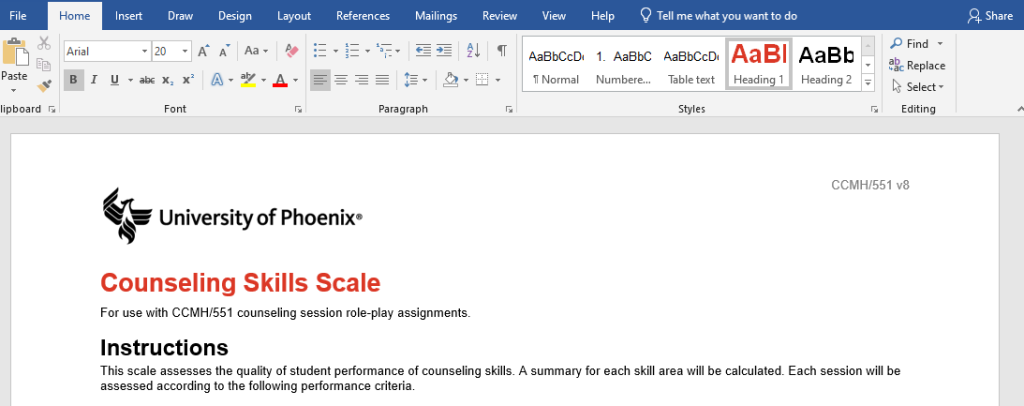Image resolution: width=1024 pixels, height=406 pixels.
Task: Open the References tab
Action: 363,16
